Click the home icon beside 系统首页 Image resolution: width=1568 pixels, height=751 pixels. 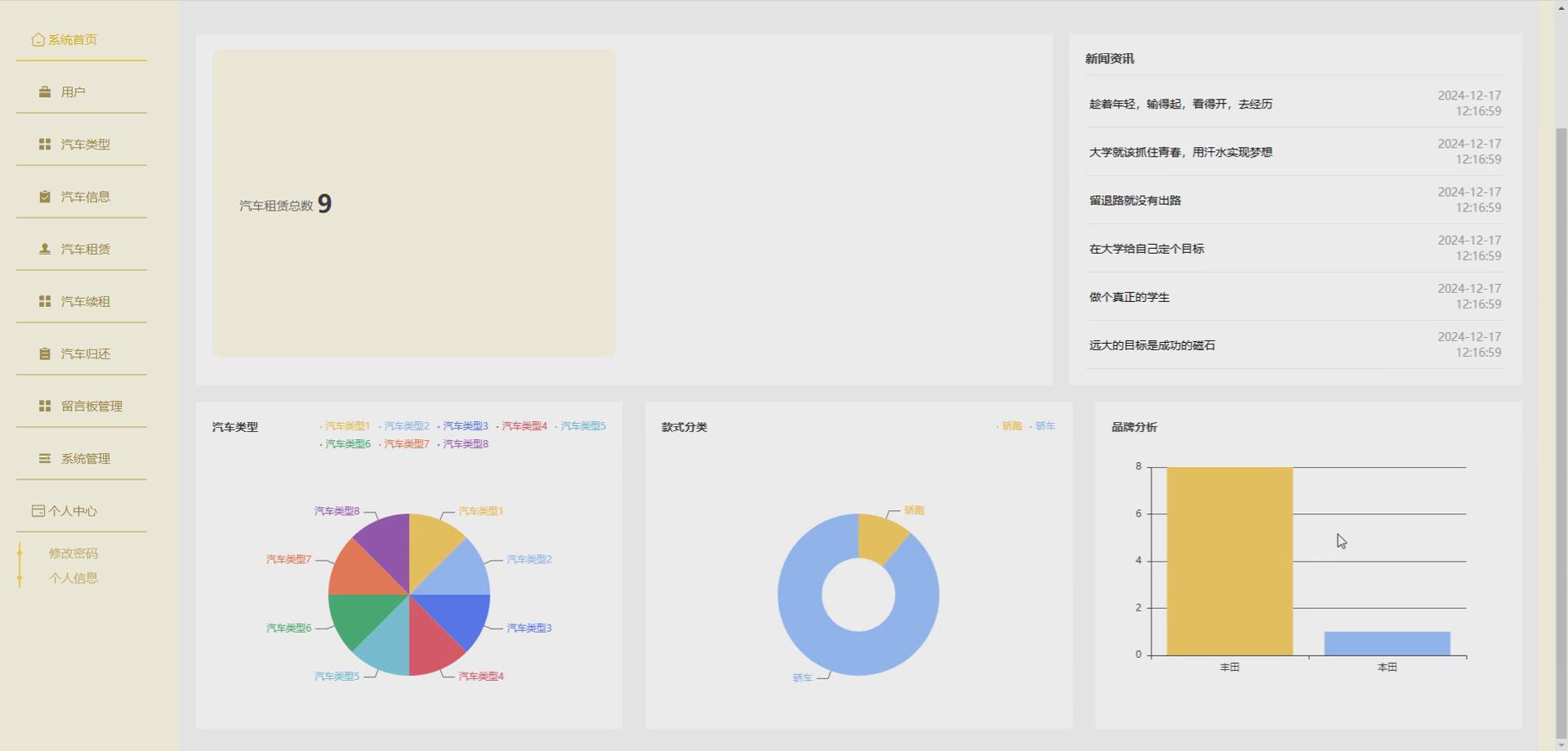pyautogui.click(x=38, y=39)
